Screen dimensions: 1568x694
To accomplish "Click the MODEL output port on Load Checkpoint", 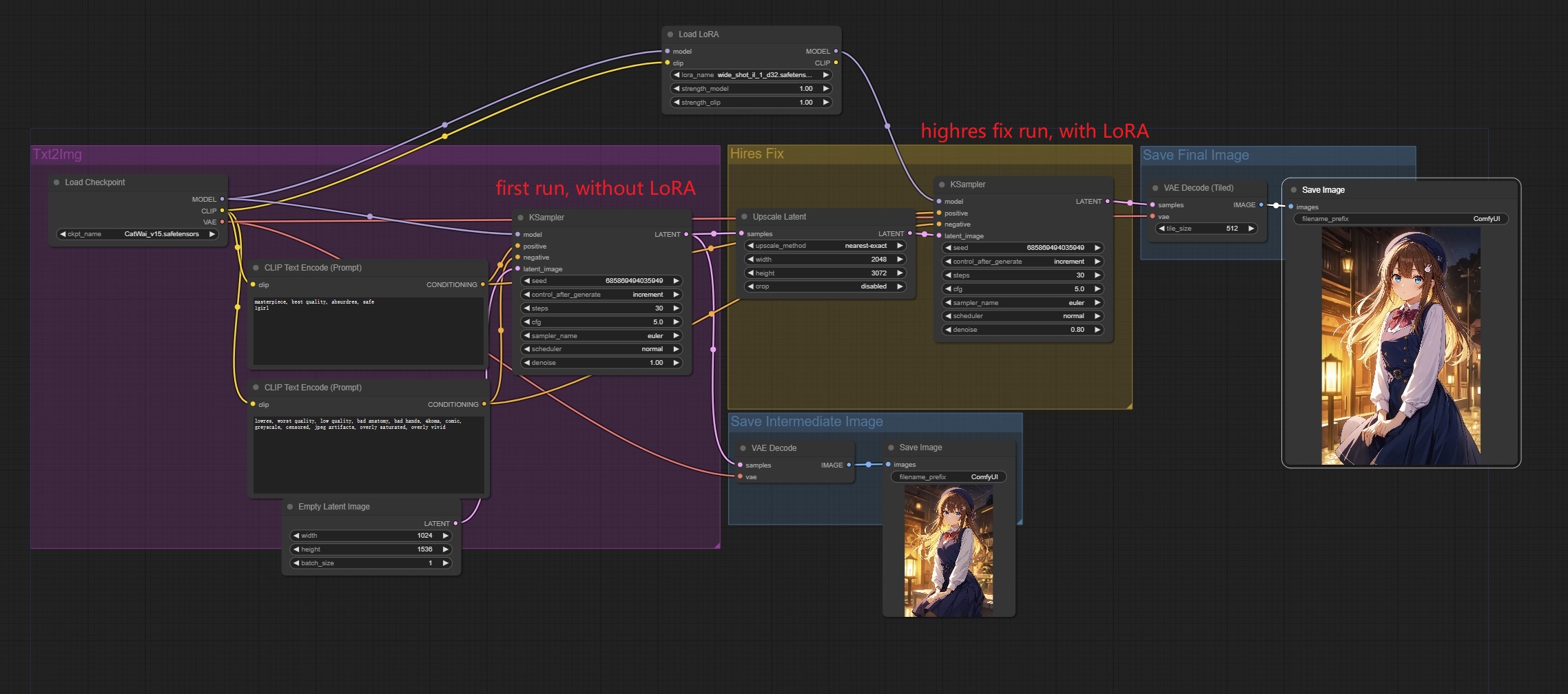I will tap(222, 199).
